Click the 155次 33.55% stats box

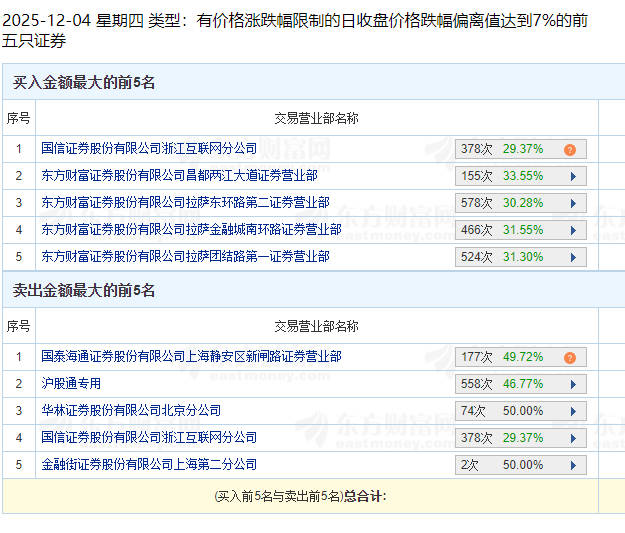(521, 176)
